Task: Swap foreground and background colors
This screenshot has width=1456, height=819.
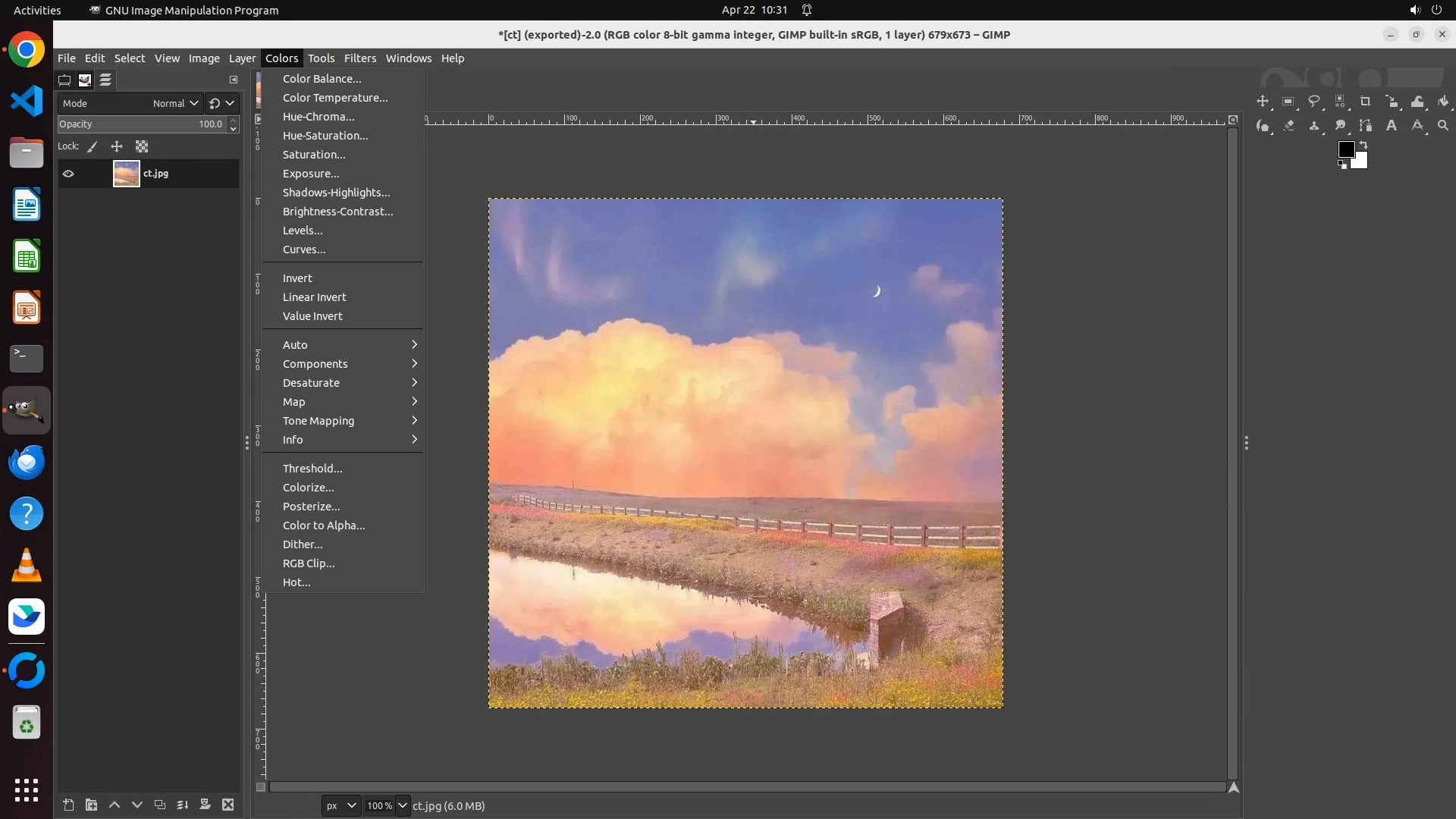Action: (x=1363, y=144)
